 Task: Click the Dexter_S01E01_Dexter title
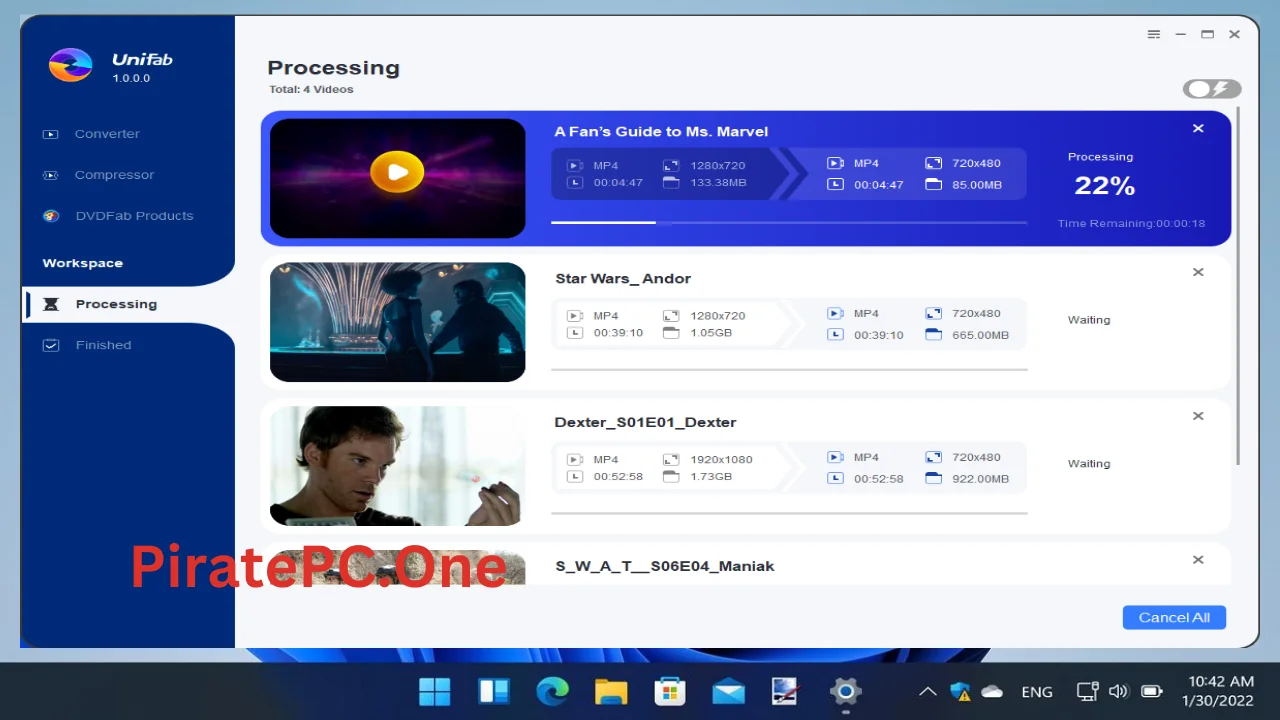(x=645, y=423)
